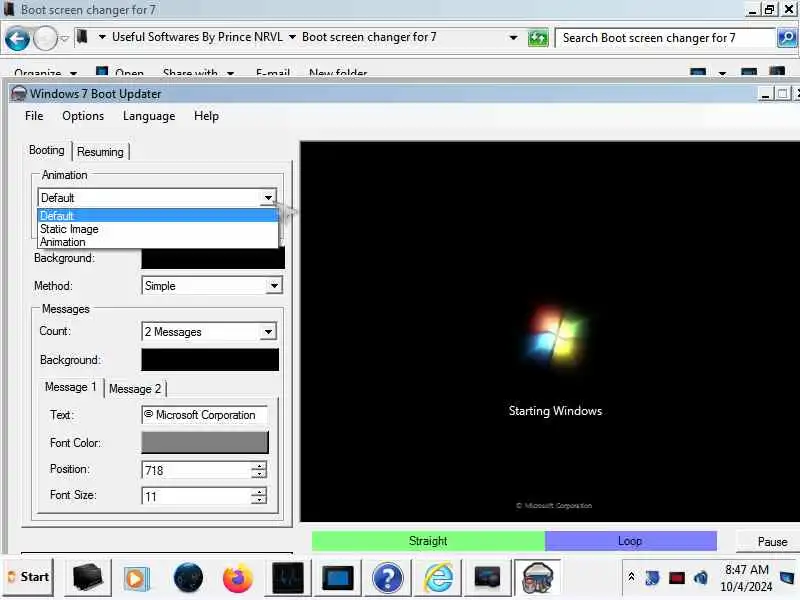The height and width of the screenshot is (600, 800).
Task: Click Useful Softwares By Prince NRVL breadcrumb
Action: tap(197, 37)
